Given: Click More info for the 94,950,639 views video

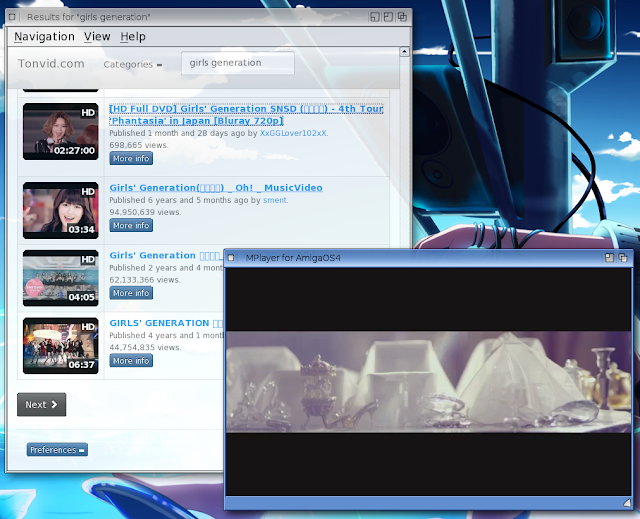Looking at the screenshot, I should click(x=131, y=225).
